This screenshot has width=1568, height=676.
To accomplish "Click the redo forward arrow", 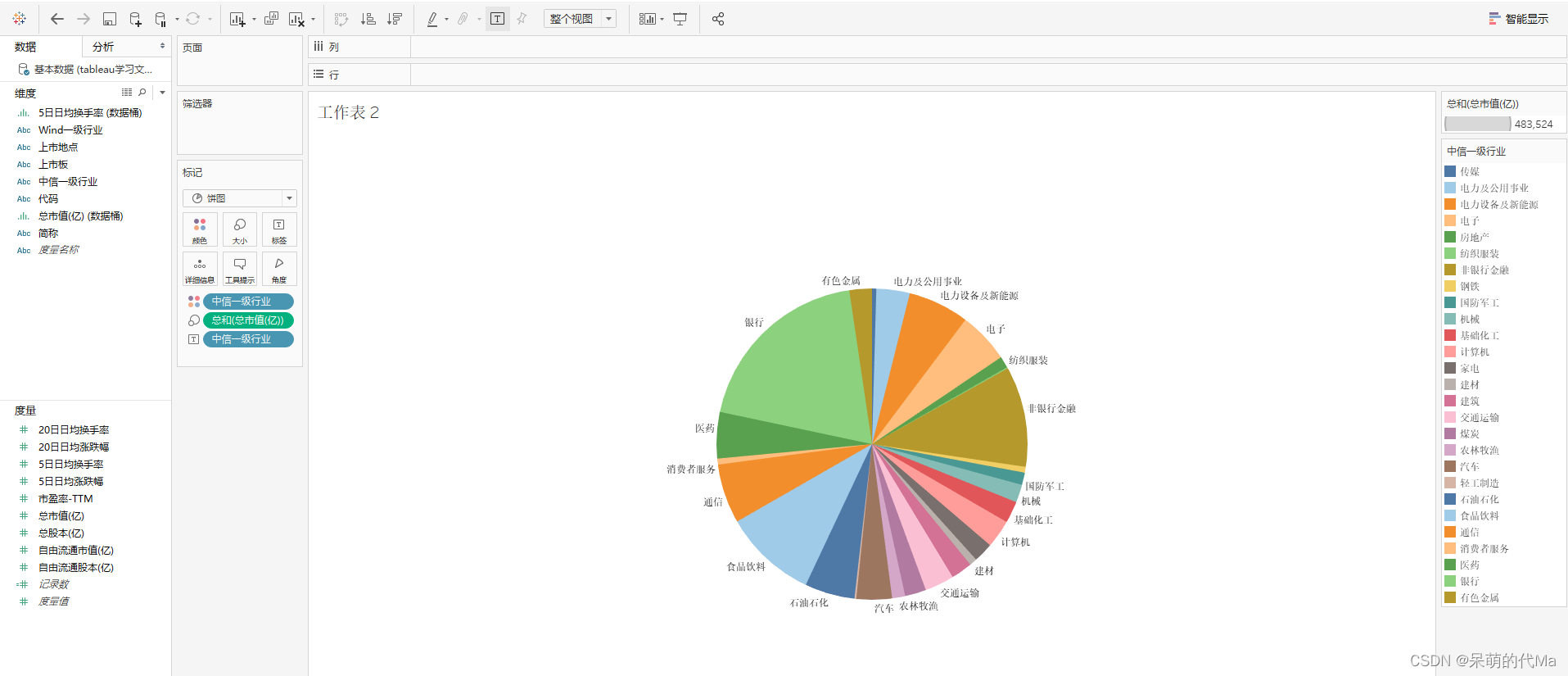I will click(84, 18).
